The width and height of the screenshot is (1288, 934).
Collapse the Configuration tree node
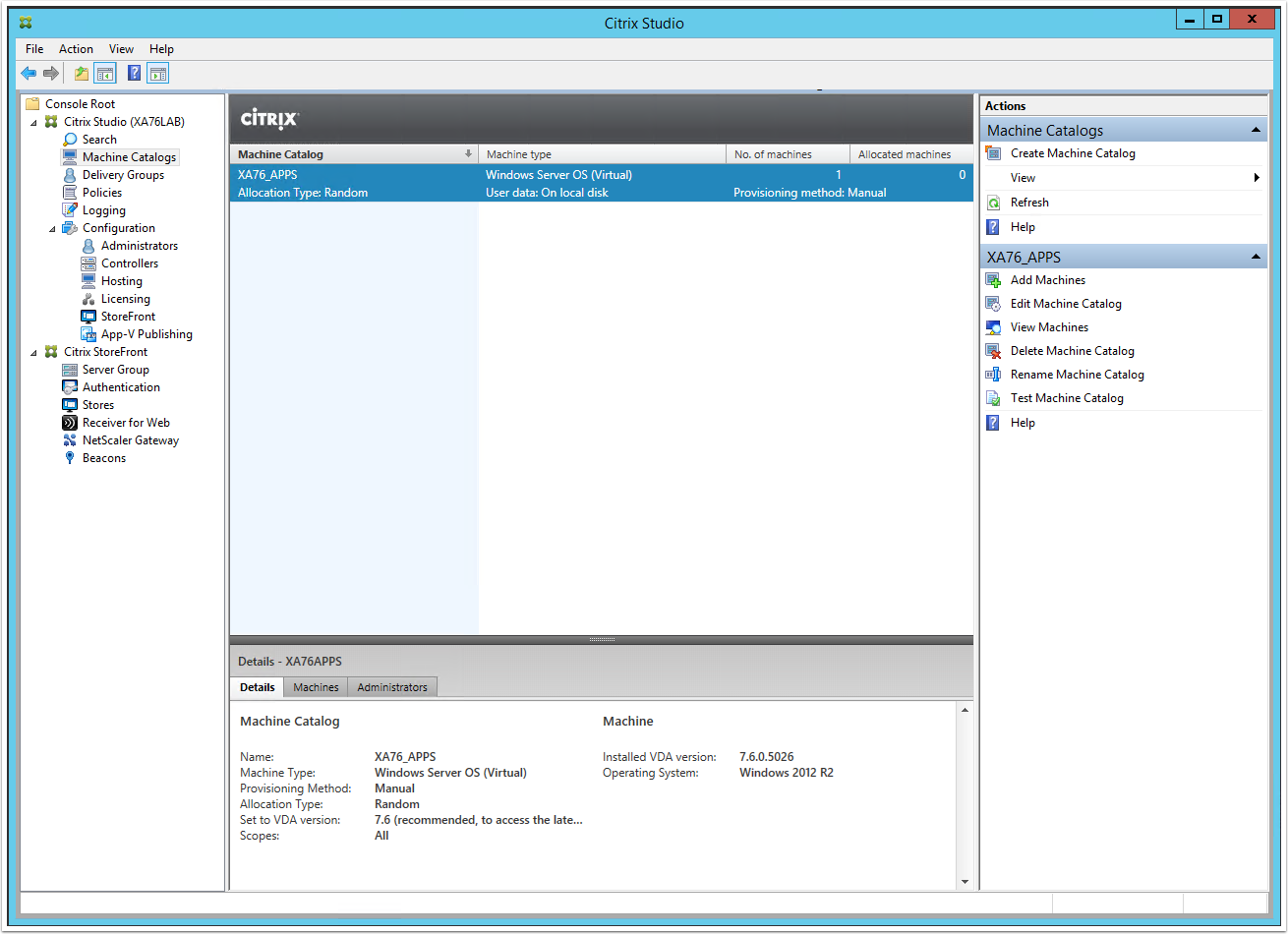tap(53, 228)
